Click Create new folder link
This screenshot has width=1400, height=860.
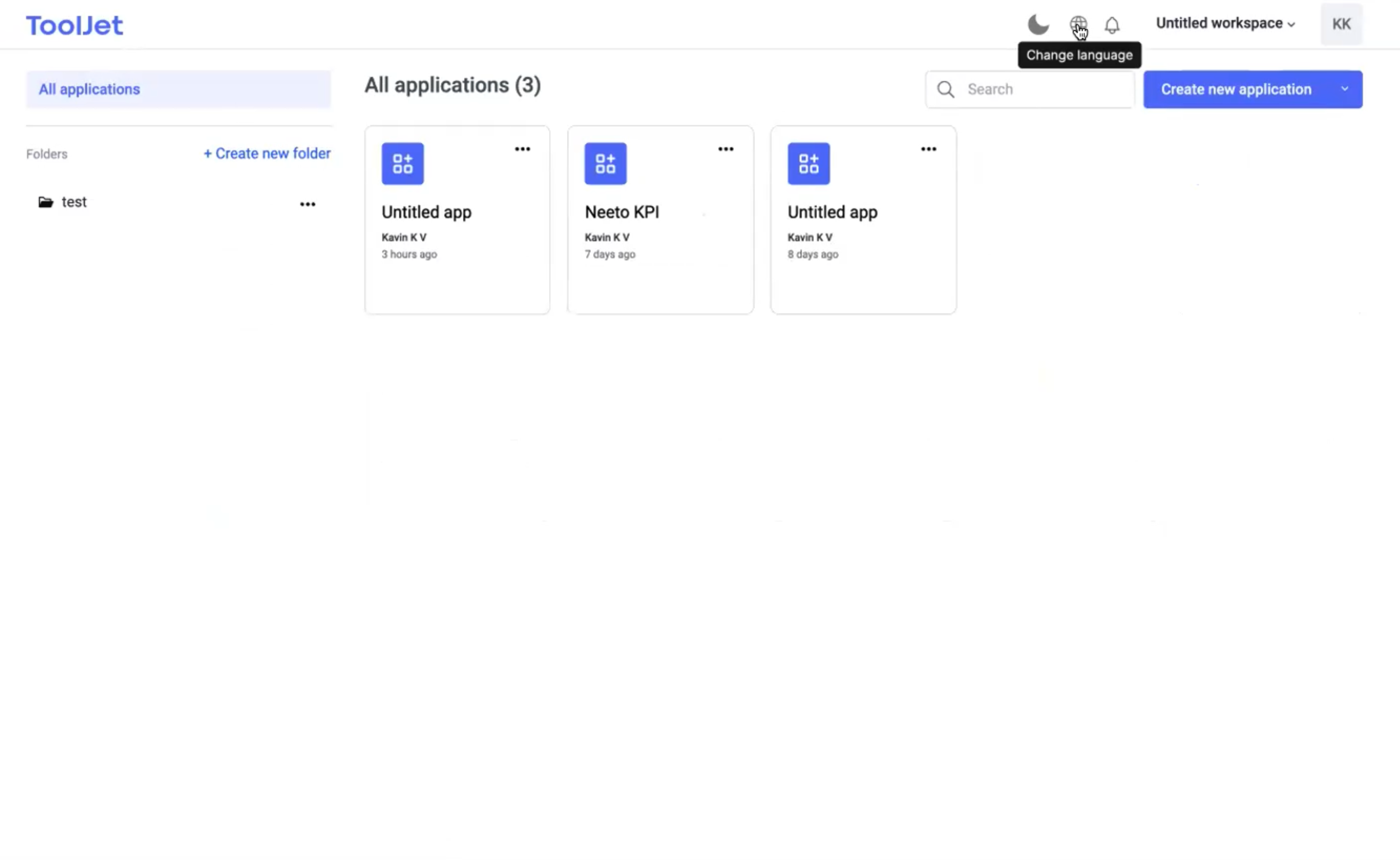coord(267,154)
